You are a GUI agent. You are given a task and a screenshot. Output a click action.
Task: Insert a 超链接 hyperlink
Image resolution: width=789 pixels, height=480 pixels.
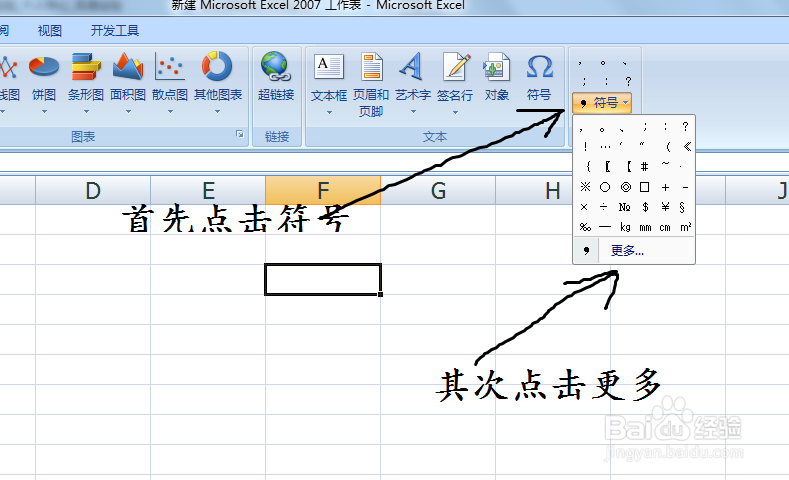click(x=276, y=76)
